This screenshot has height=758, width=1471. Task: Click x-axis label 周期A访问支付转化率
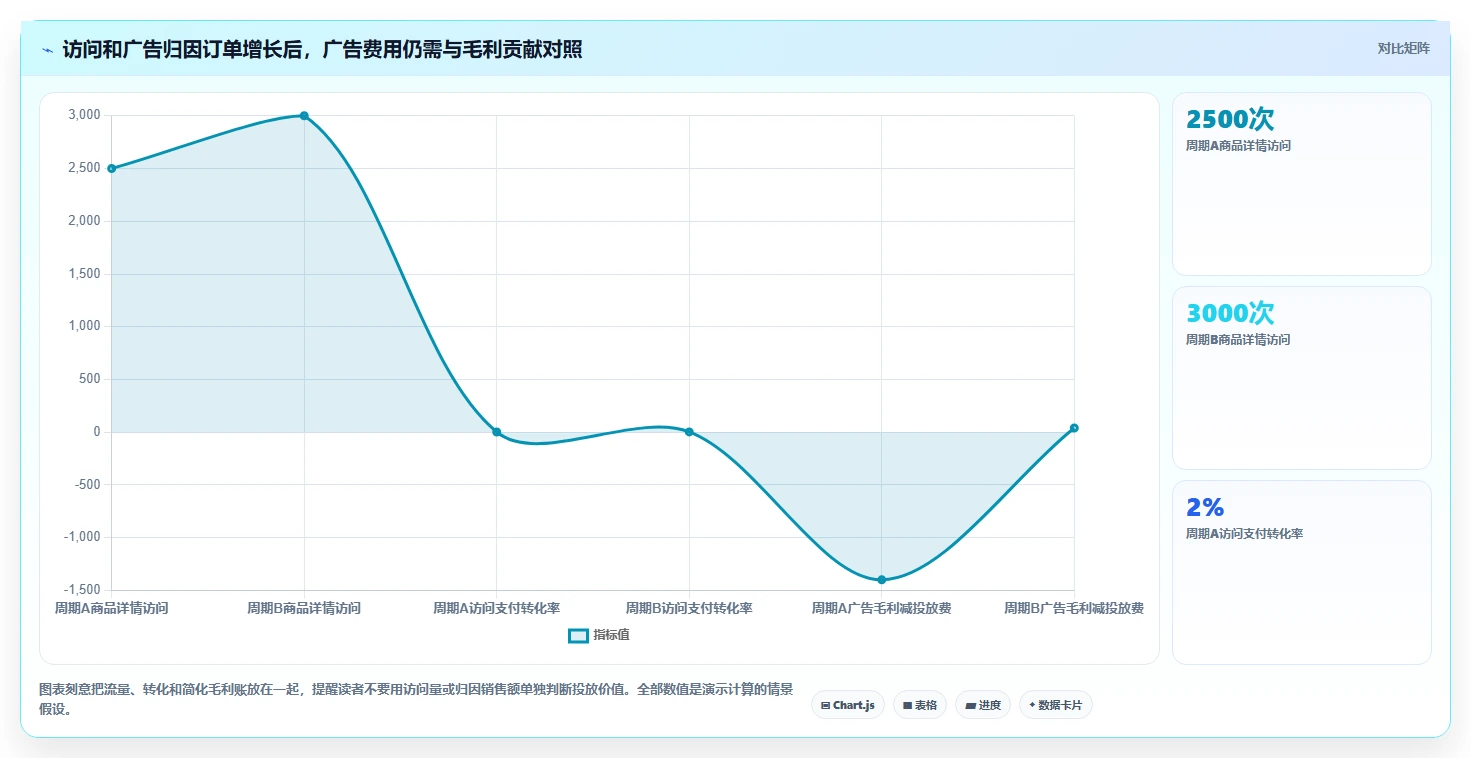496,608
